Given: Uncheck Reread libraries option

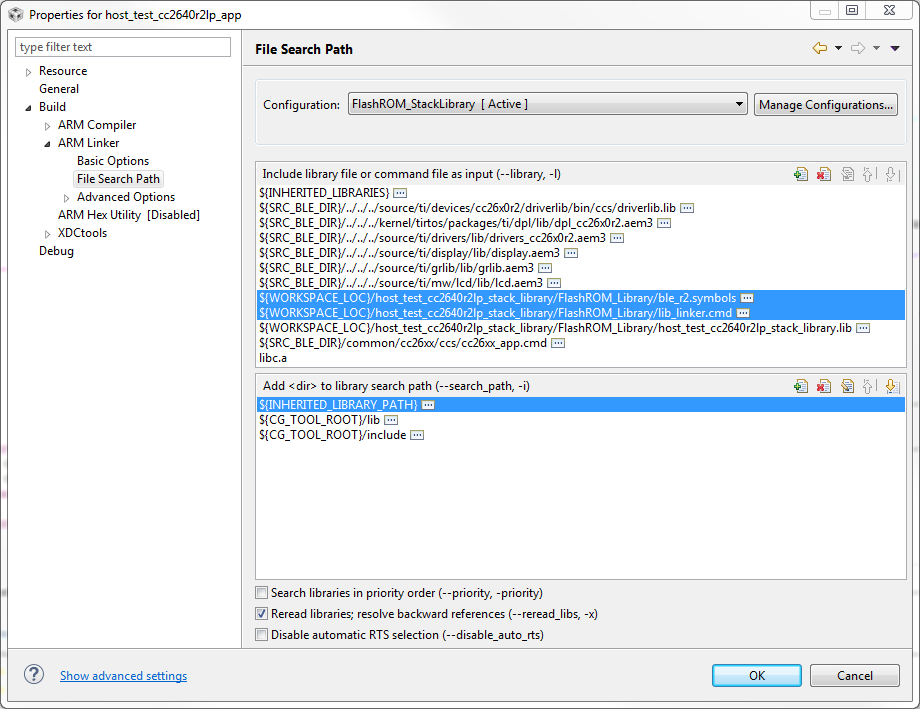Looking at the screenshot, I should (x=262, y=614).
